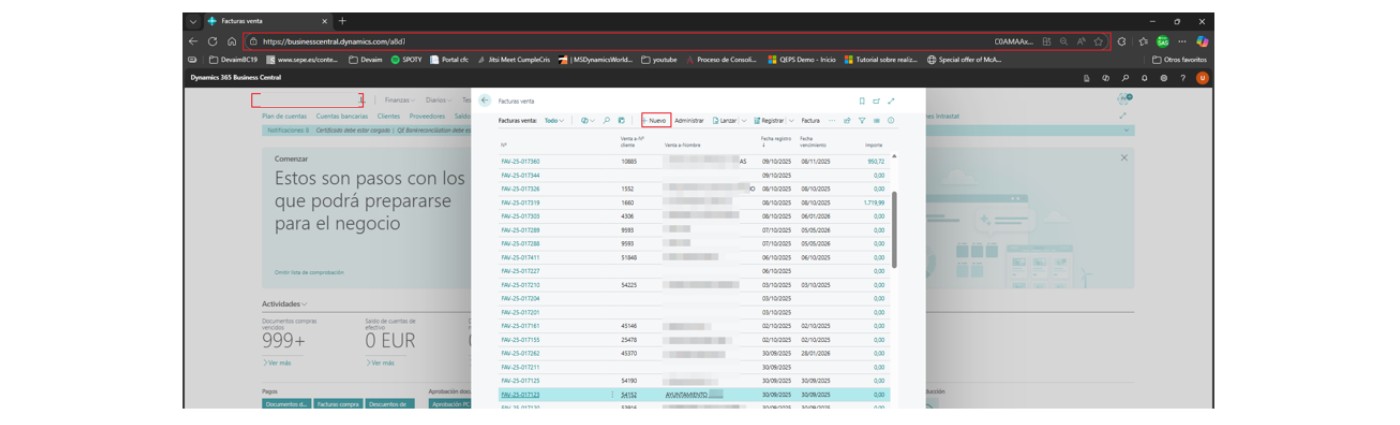Expand the Lanzar split-button arrow
Image resolution: width=1400 pixels, height=425 pixels.
(x=742, y=120)
